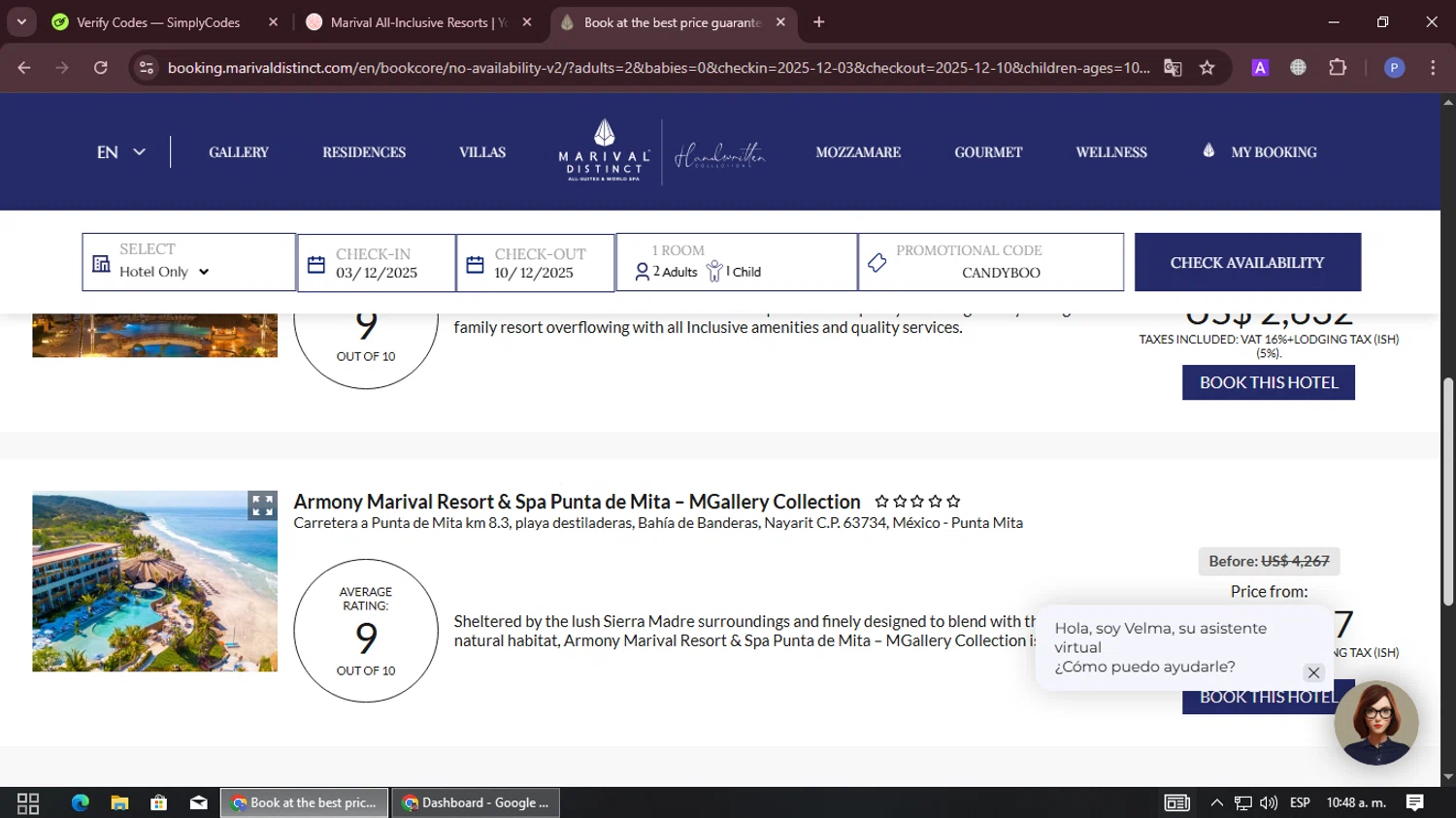
Task: Click the page vertical scrollbar thumb
Action: point(1448,492)
